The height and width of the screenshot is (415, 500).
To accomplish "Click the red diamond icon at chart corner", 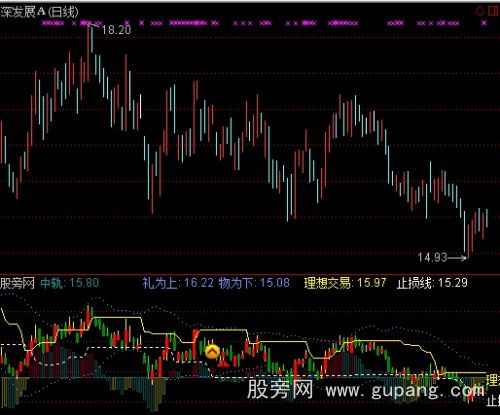I will tap(480, 12).
